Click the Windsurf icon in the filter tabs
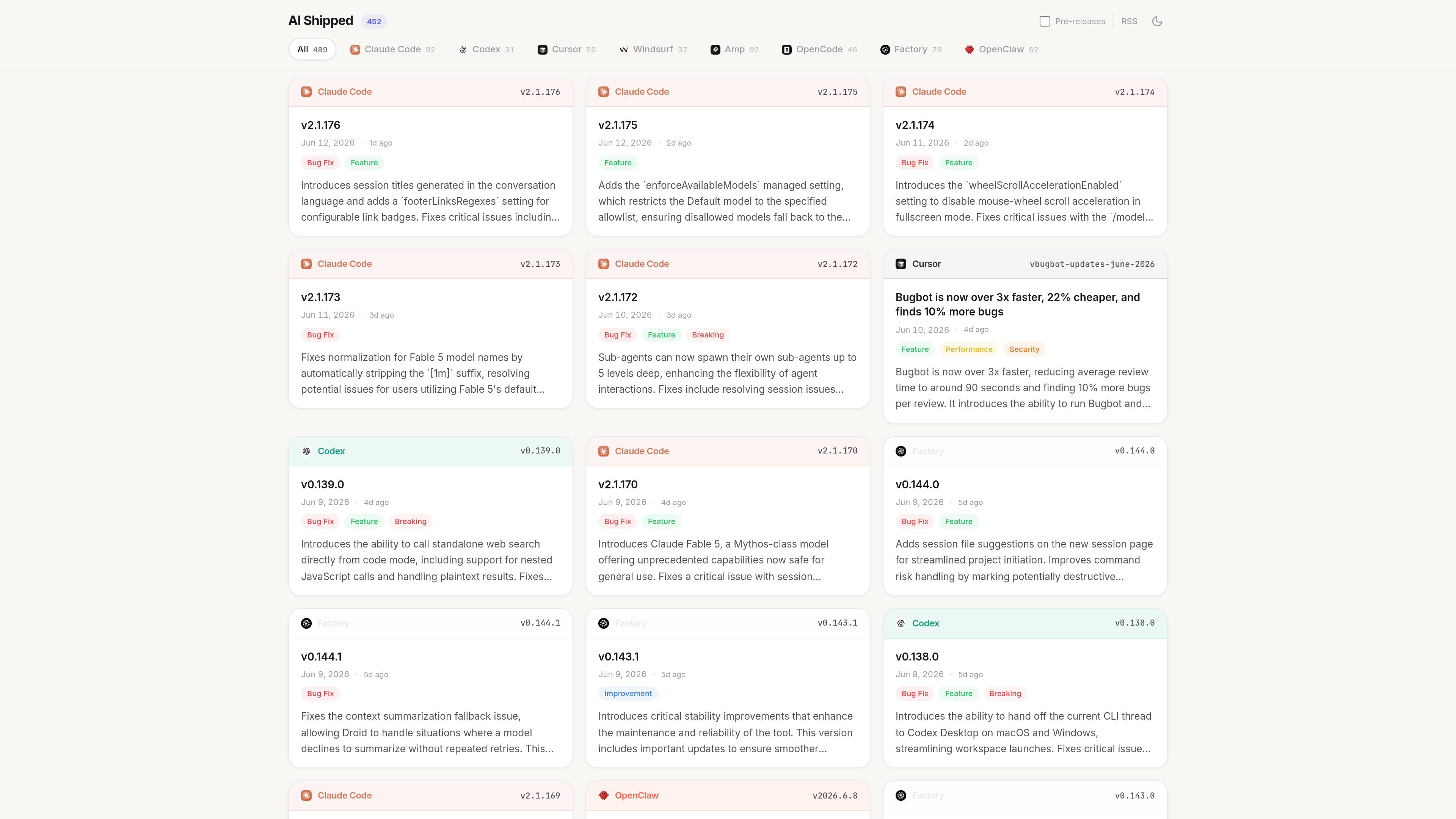The width and height of the screenshot is (1456, 819). click(x=623, y=50)
